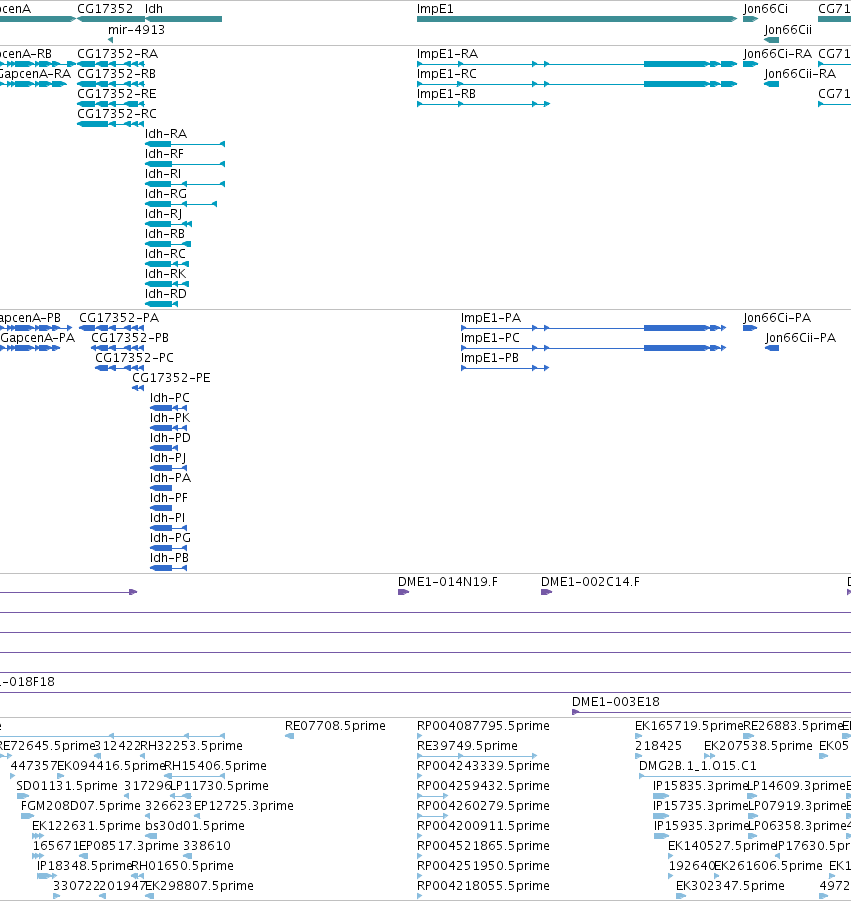
Task: Select transcript Idh-RF
Action: pyautogui.click(x=164, y=154)
